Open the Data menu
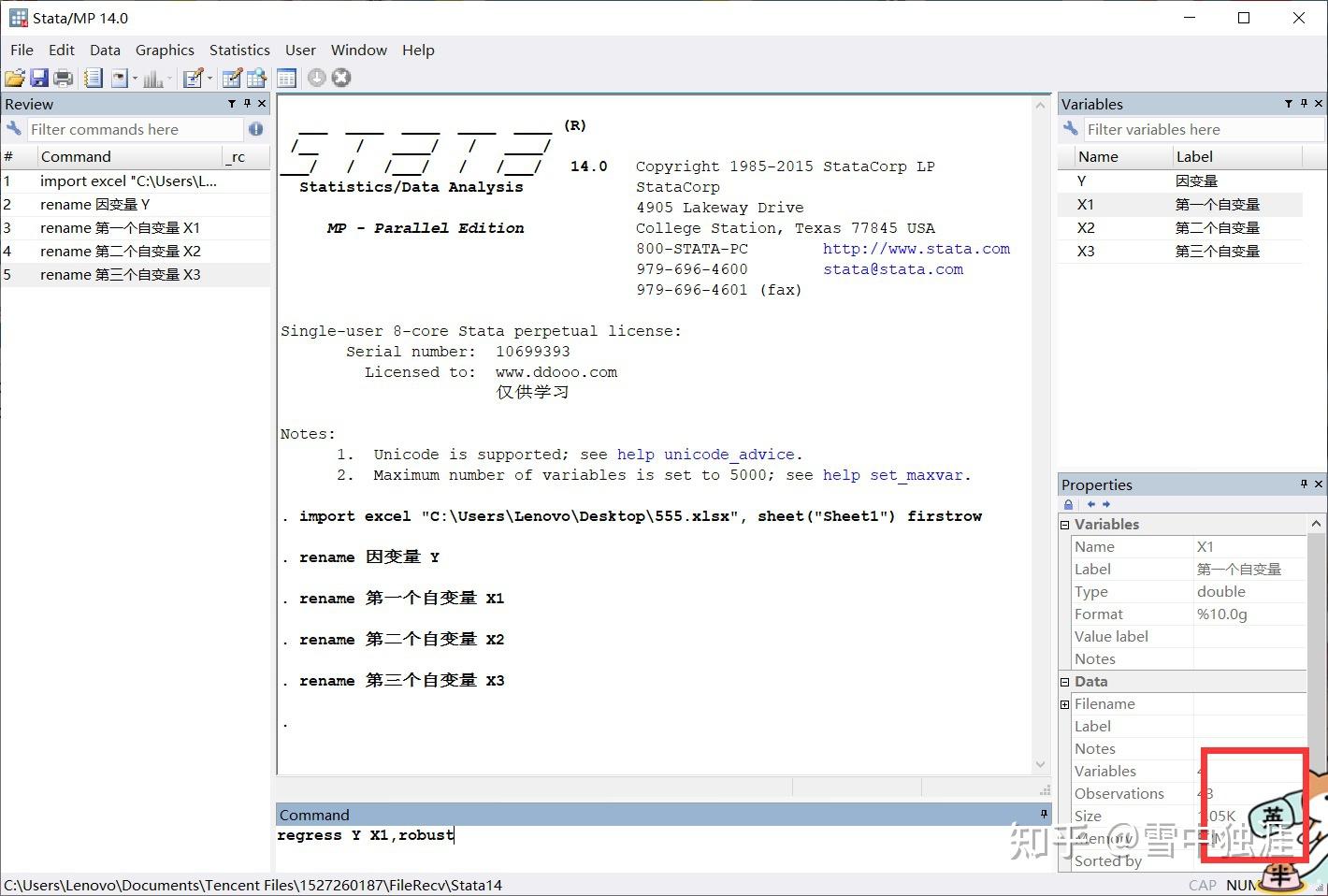This screenshot has width=1328, height=896. point(105,50)
